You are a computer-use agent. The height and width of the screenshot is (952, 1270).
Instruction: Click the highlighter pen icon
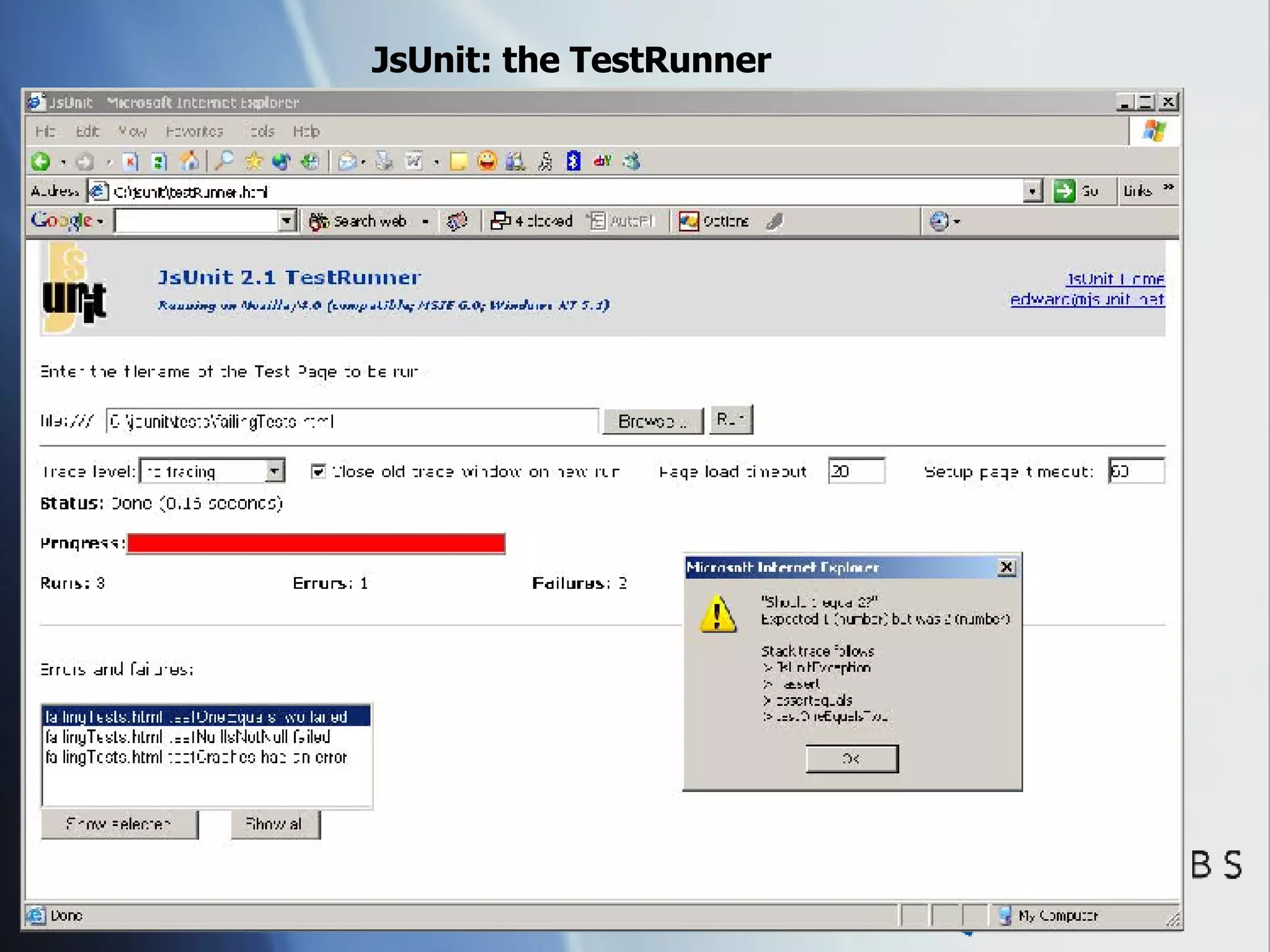pyautogui.click(x=774, y=221)
